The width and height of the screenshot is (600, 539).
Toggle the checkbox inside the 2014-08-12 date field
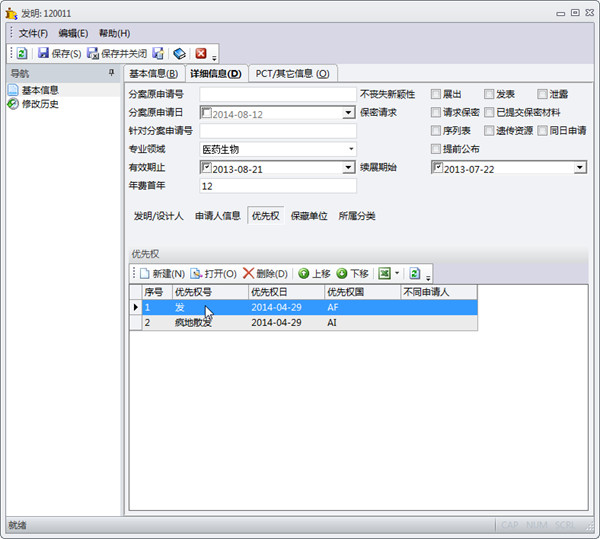207,112
